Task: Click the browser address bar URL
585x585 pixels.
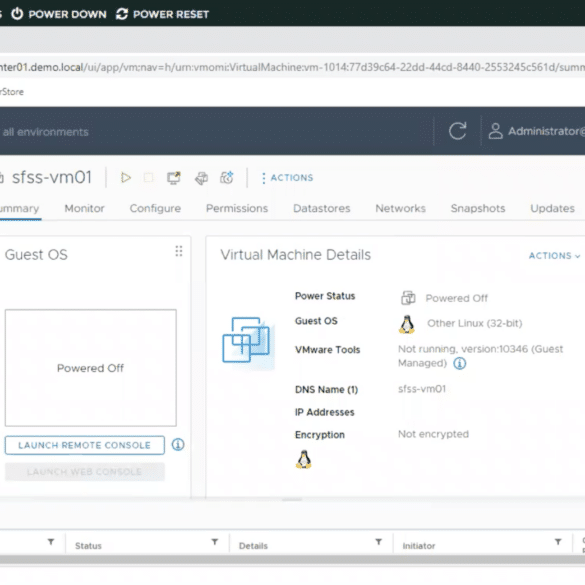Action: pos(292,67)
